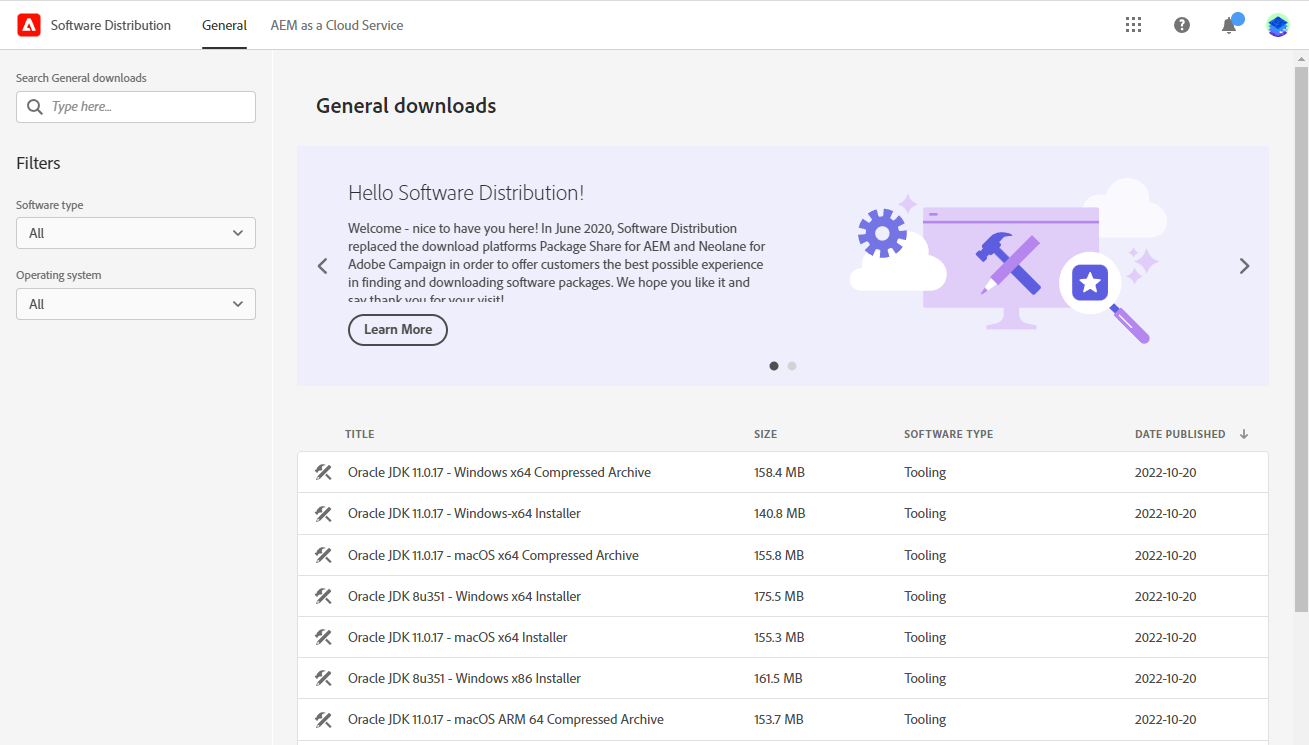Viewport: 1309px width, 745px height.
Task: Open the help question mark icon
Action: coord(1182,25)
